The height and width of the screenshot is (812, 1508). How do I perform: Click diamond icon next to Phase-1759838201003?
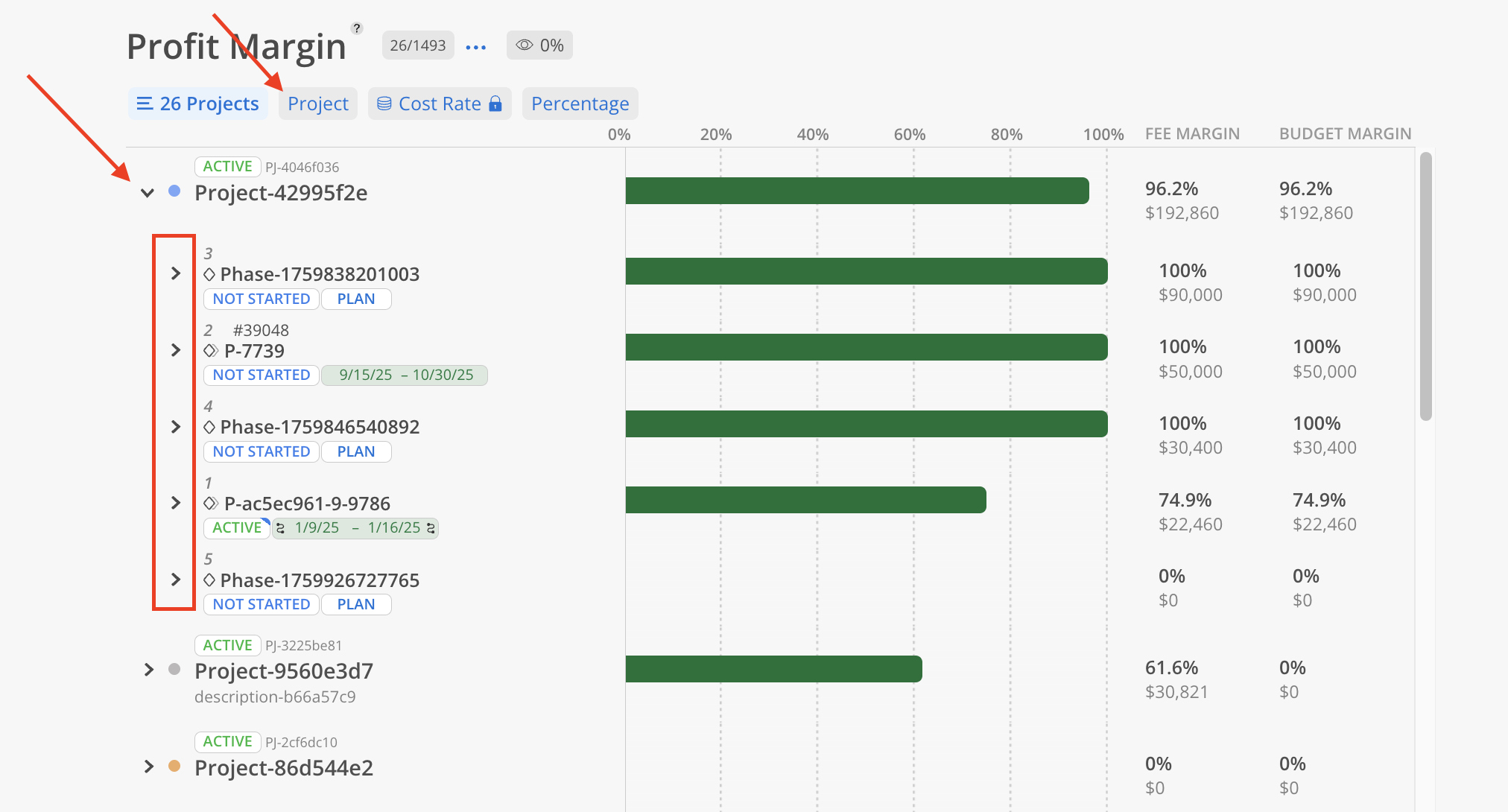coord(209,274)
